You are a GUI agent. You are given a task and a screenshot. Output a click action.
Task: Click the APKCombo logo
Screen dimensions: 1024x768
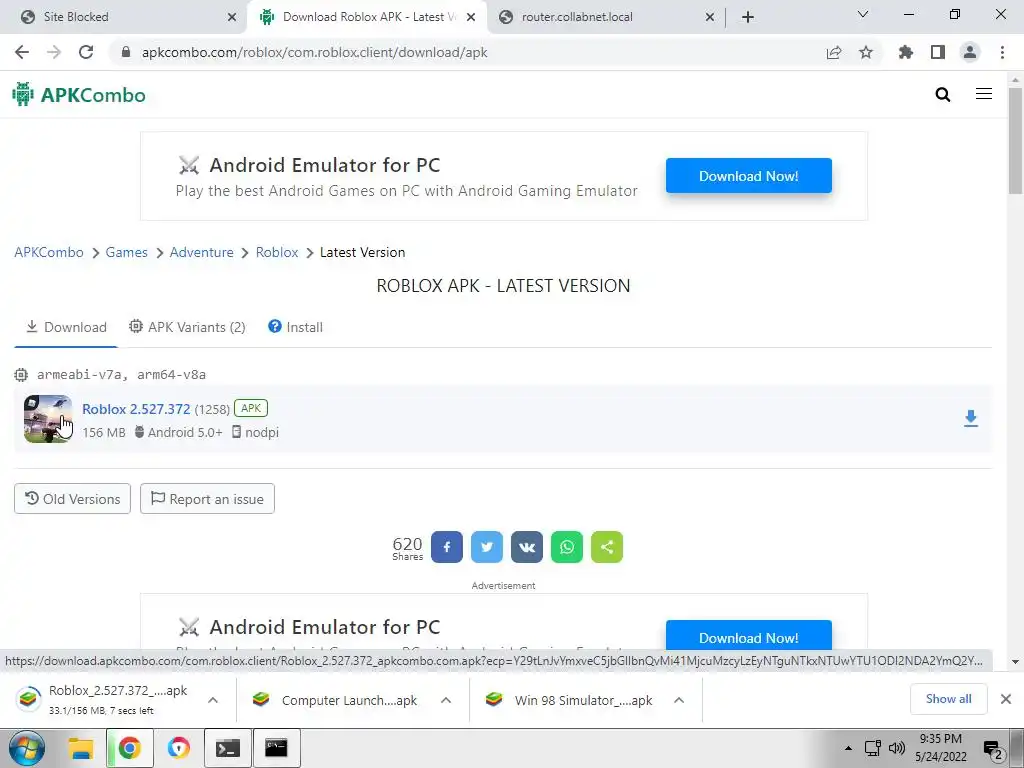click(x=79, y=95)
